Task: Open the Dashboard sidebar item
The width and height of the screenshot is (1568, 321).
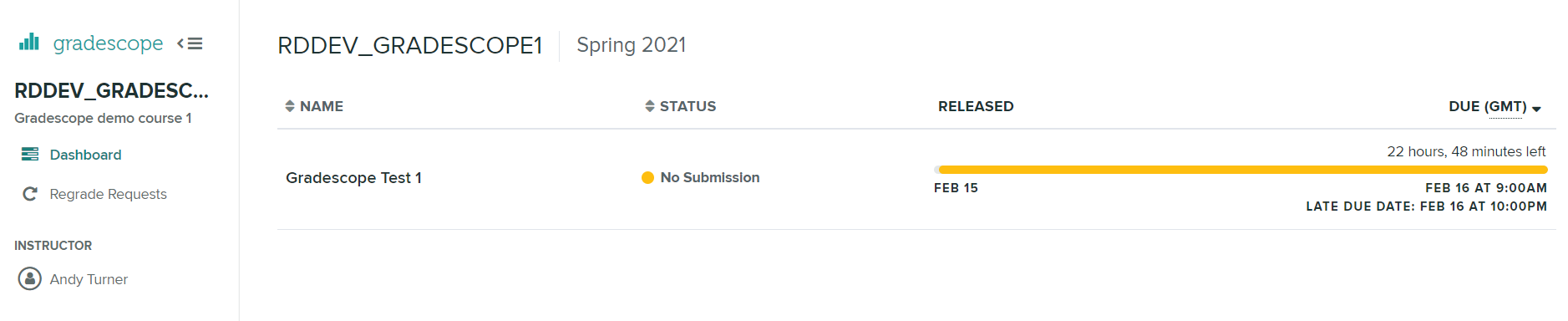Action: [85, 155]
